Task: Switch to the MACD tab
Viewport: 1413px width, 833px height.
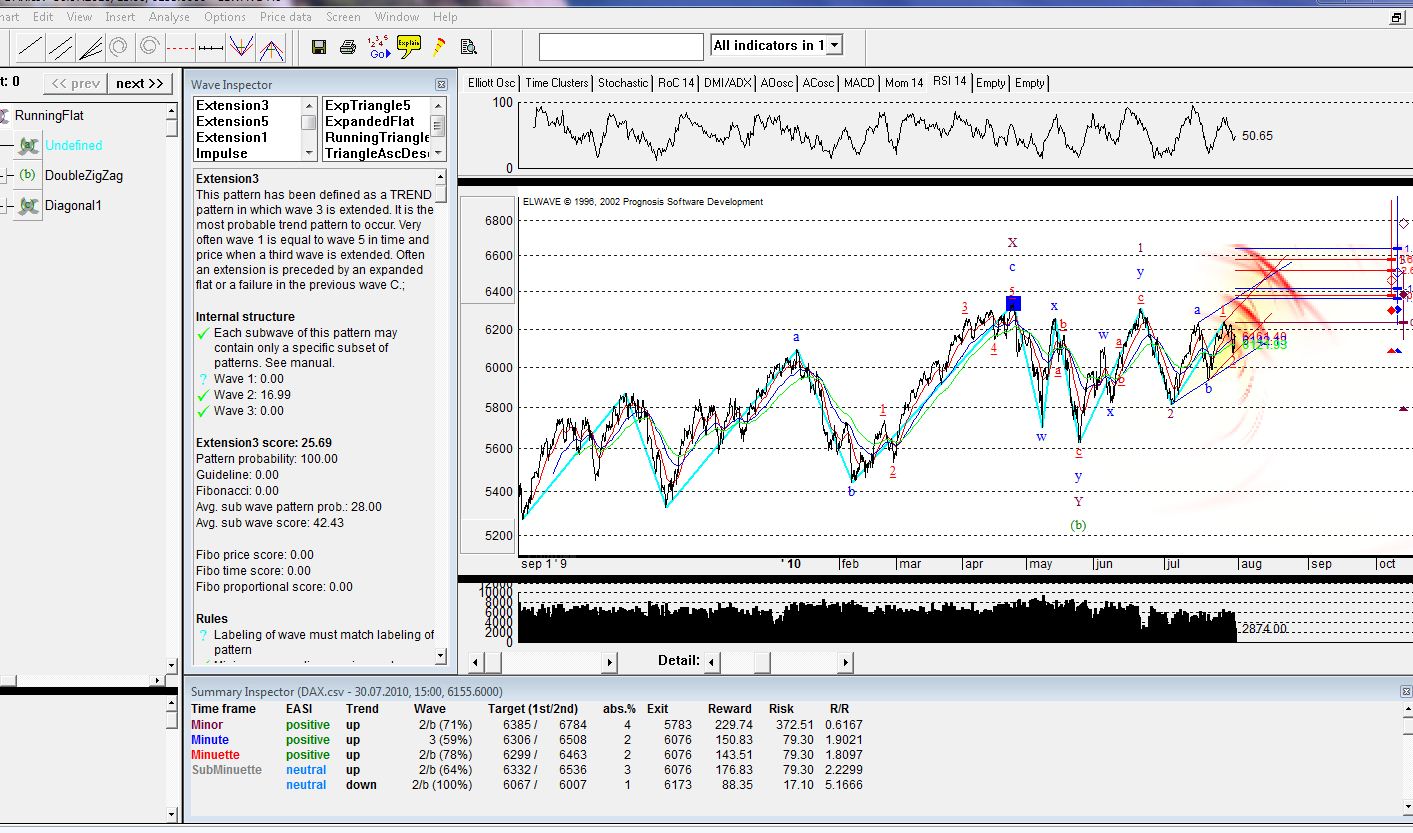Action: (859, 83)
